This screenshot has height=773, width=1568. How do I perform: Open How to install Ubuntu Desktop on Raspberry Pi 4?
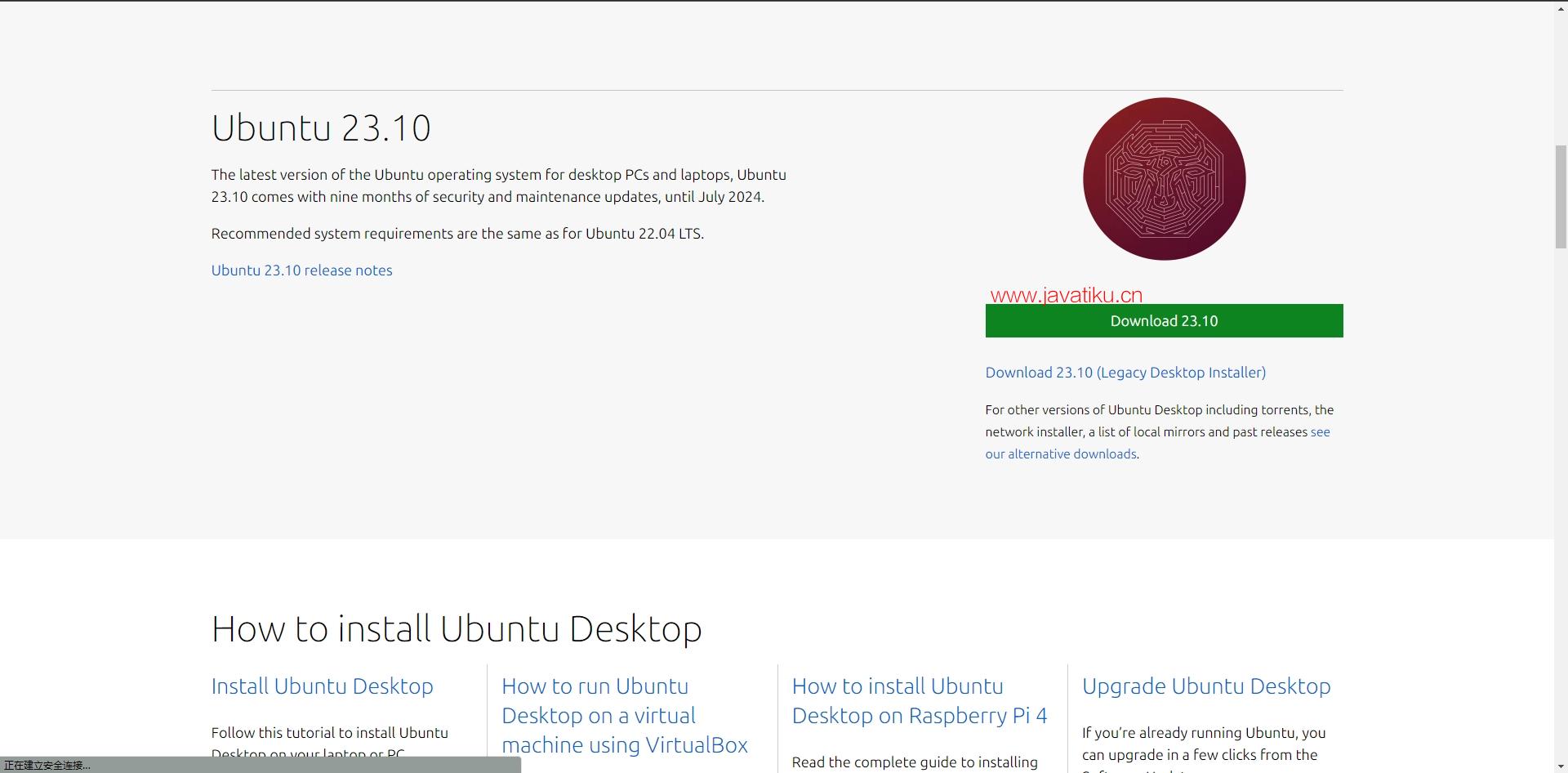pos(920,701)
